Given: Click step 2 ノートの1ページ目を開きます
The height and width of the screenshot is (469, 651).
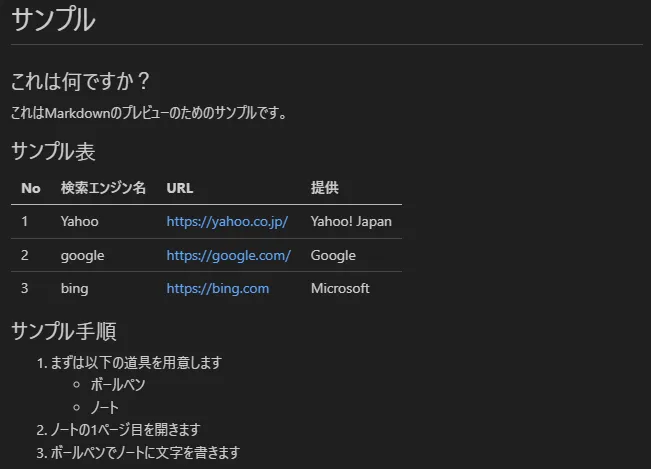Looking at the screenshot, I should click(x=125, y=430).
